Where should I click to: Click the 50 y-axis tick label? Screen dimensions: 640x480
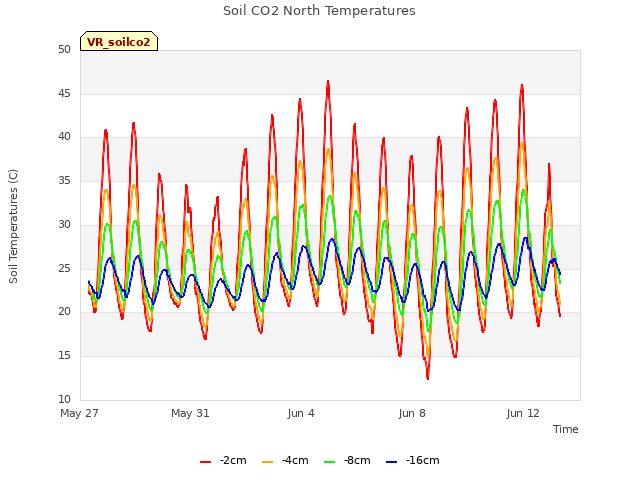coord(64,49)
